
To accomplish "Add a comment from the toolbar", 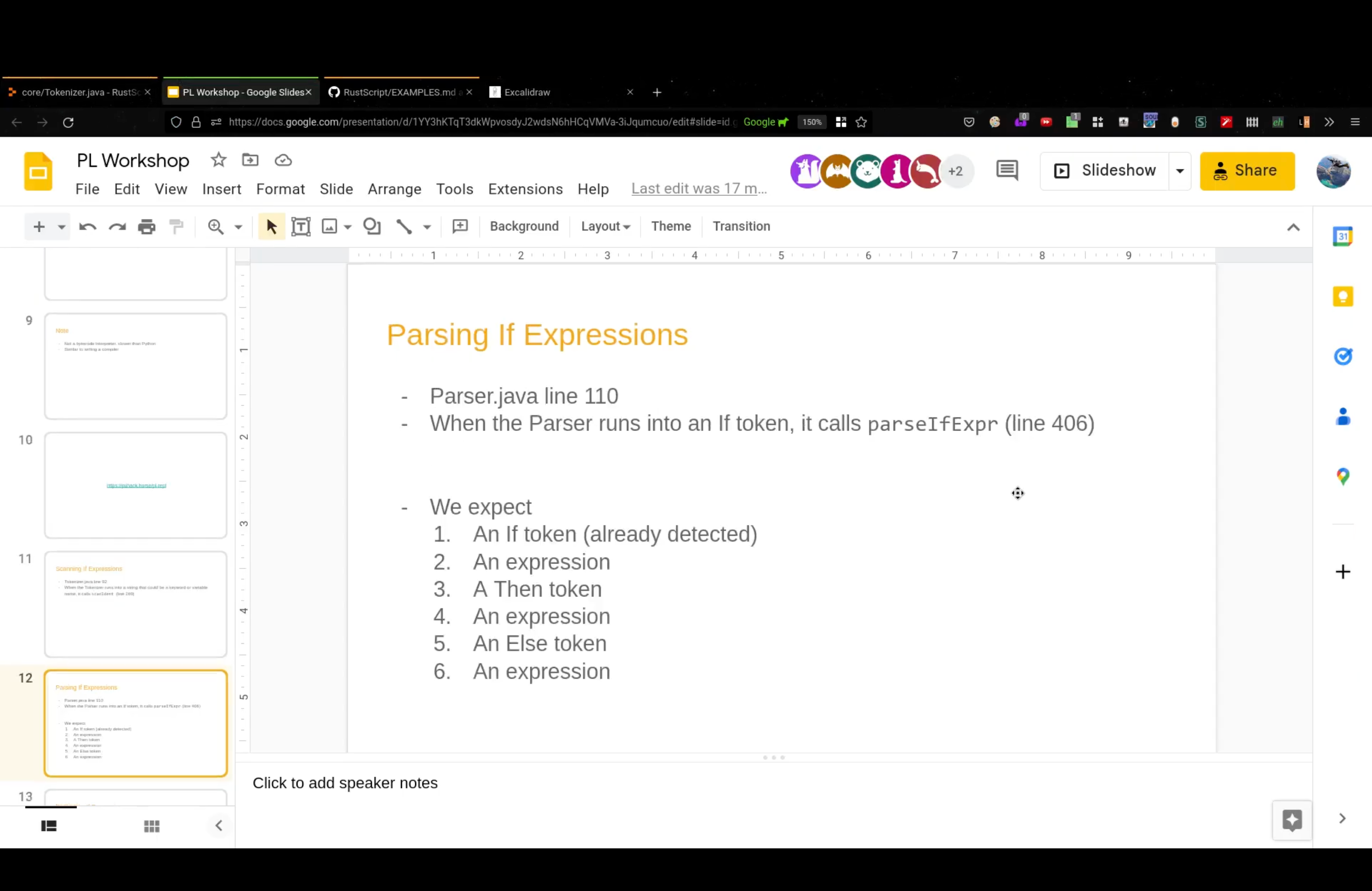I will 460,226.
